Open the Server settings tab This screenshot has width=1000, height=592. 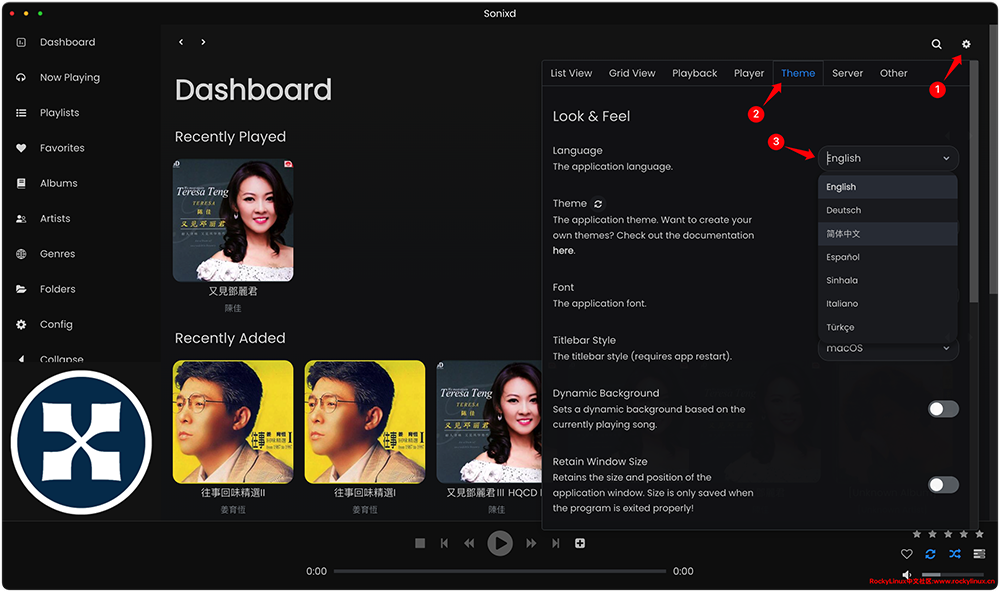pos(847,73)
